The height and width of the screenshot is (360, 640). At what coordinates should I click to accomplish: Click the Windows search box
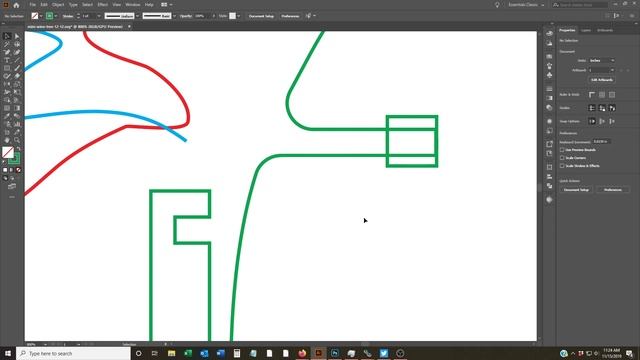click(x=73, y=353)
